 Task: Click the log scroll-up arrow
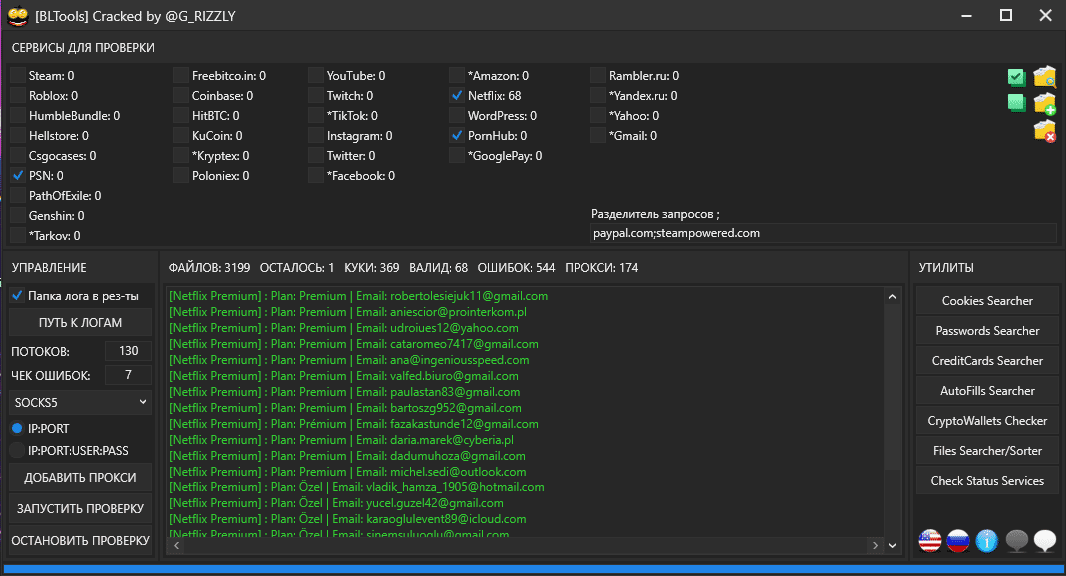point(893,297)
